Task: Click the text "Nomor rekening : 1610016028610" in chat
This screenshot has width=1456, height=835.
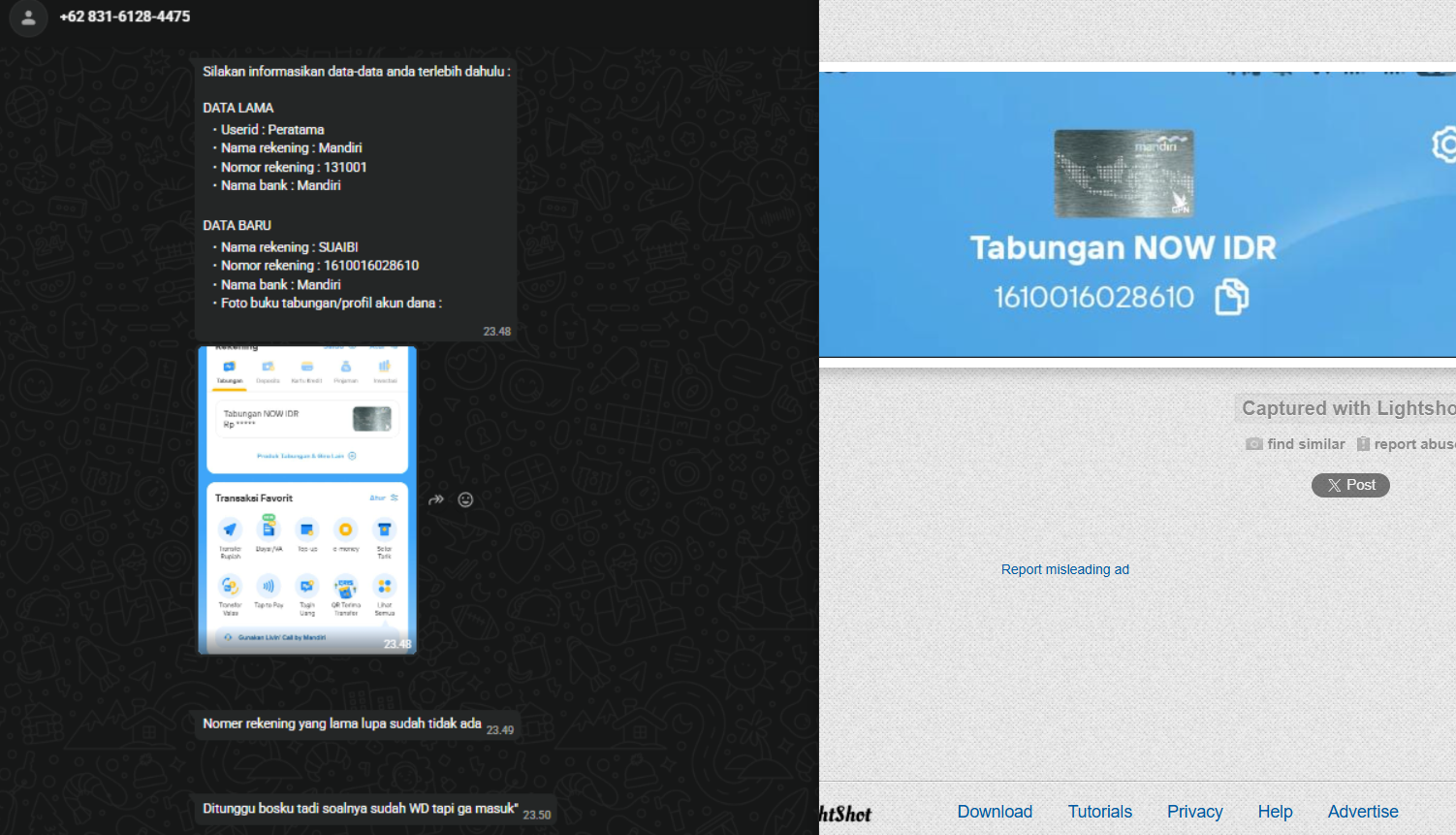Action: pyautogui.click(x=320, y=266)
